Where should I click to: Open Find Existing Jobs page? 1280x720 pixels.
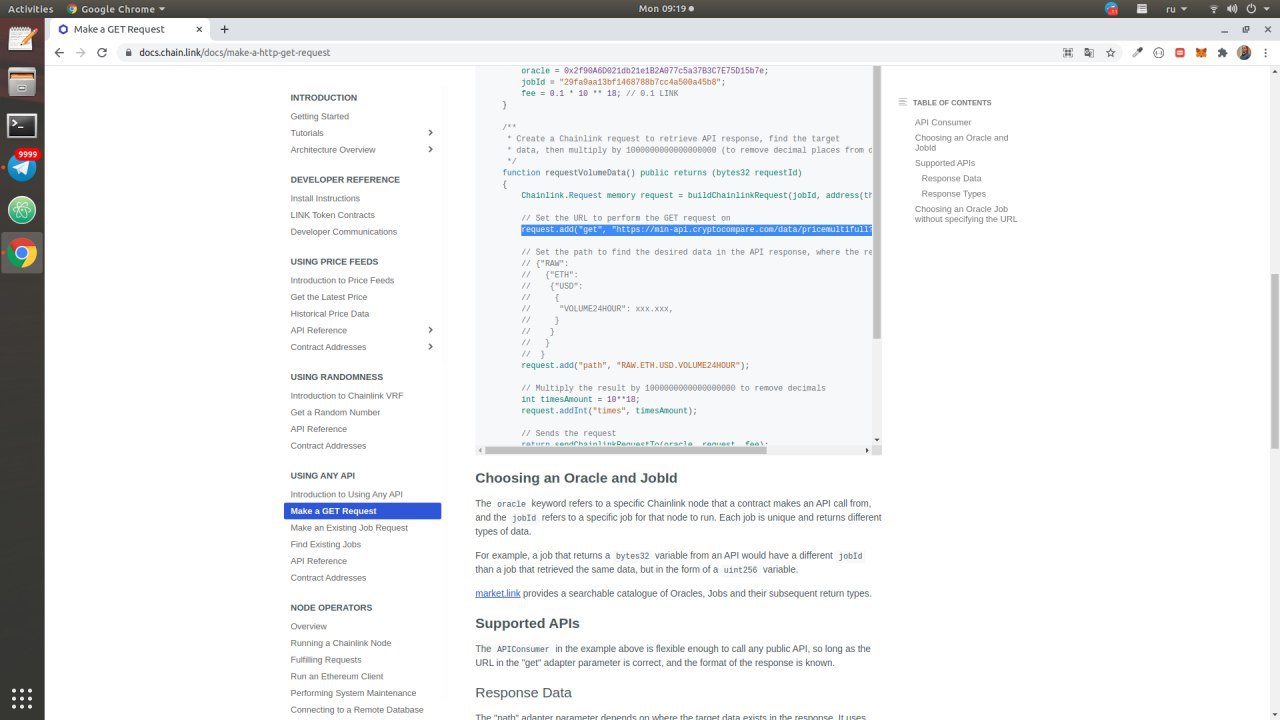click(x=326, y=544)
